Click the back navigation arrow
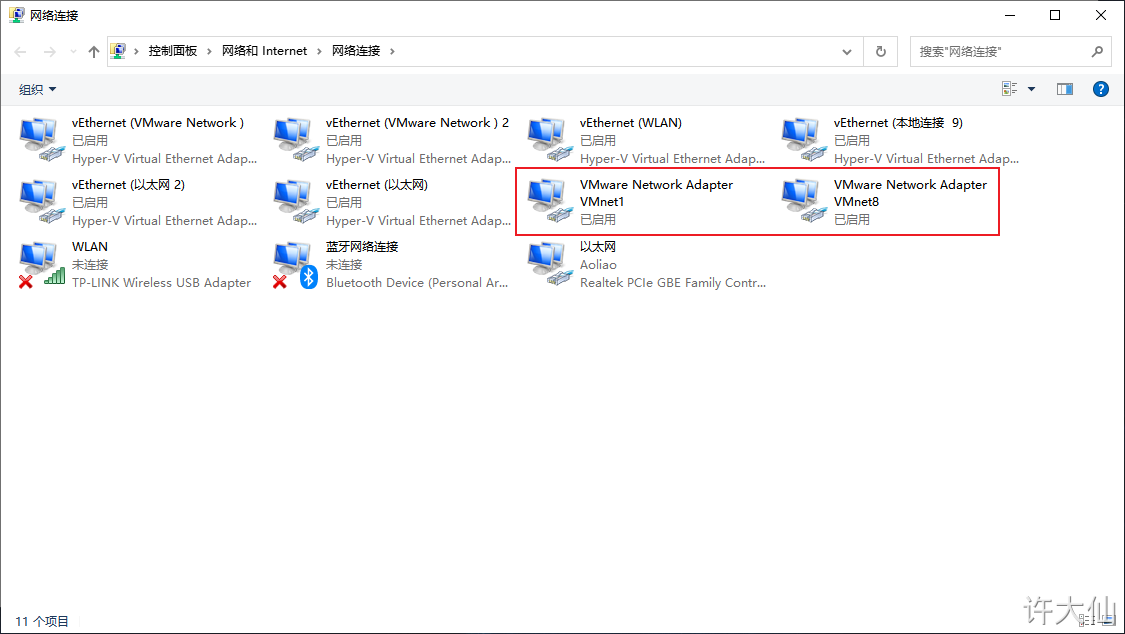This screenshot has height=634, width=1125. pos(21,52)
